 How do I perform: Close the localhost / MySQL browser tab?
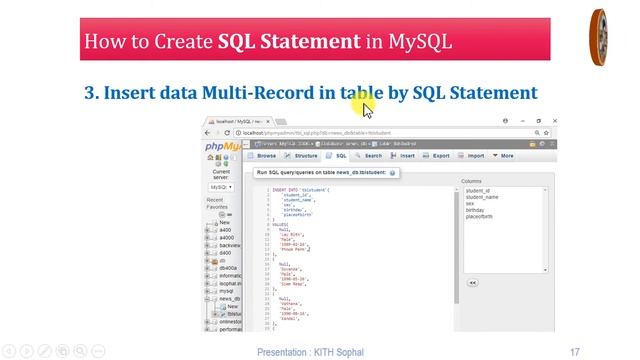click(x=268, y=122)
